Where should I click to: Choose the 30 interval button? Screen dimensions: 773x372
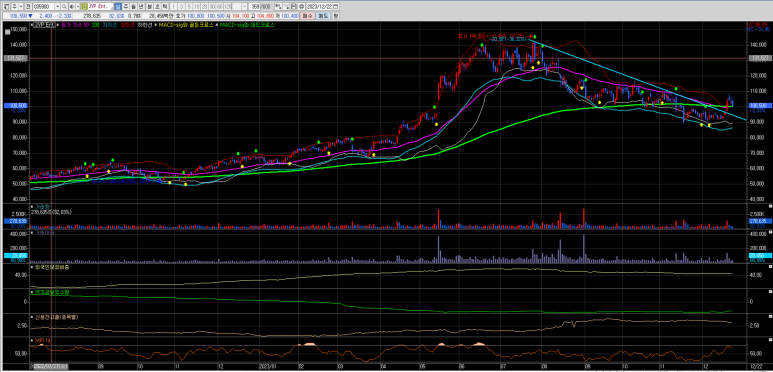pos(212,6)
